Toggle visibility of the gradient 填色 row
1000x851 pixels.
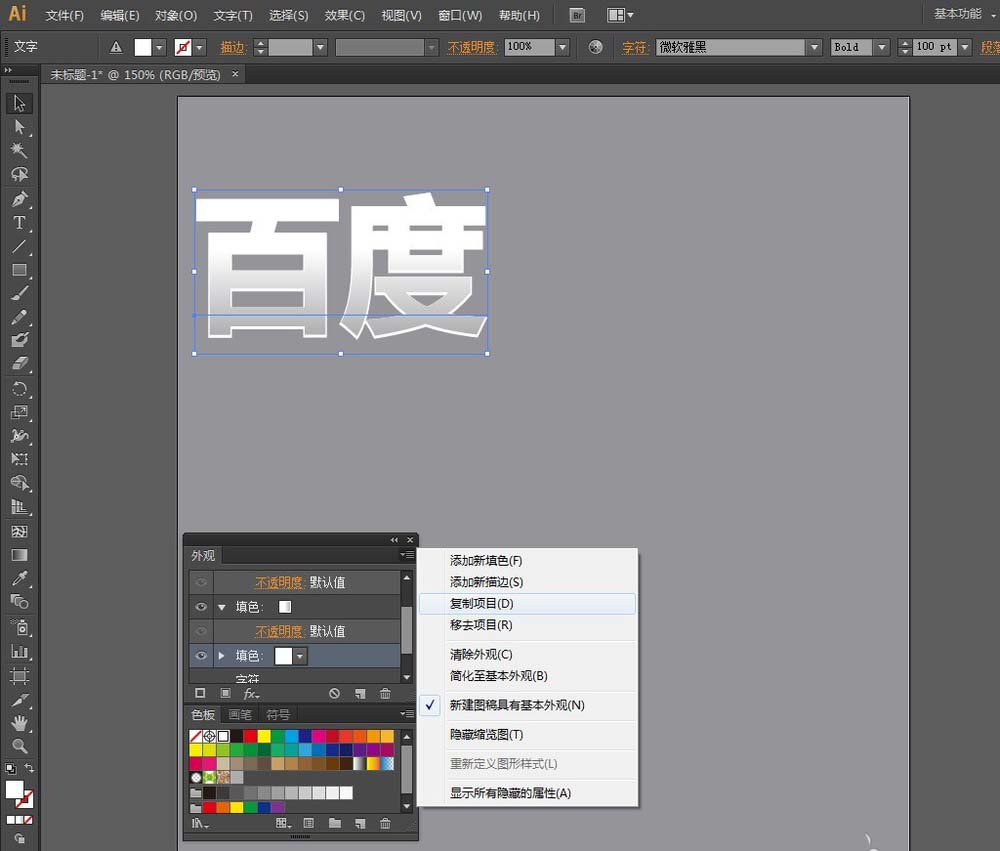click(201, 607)
